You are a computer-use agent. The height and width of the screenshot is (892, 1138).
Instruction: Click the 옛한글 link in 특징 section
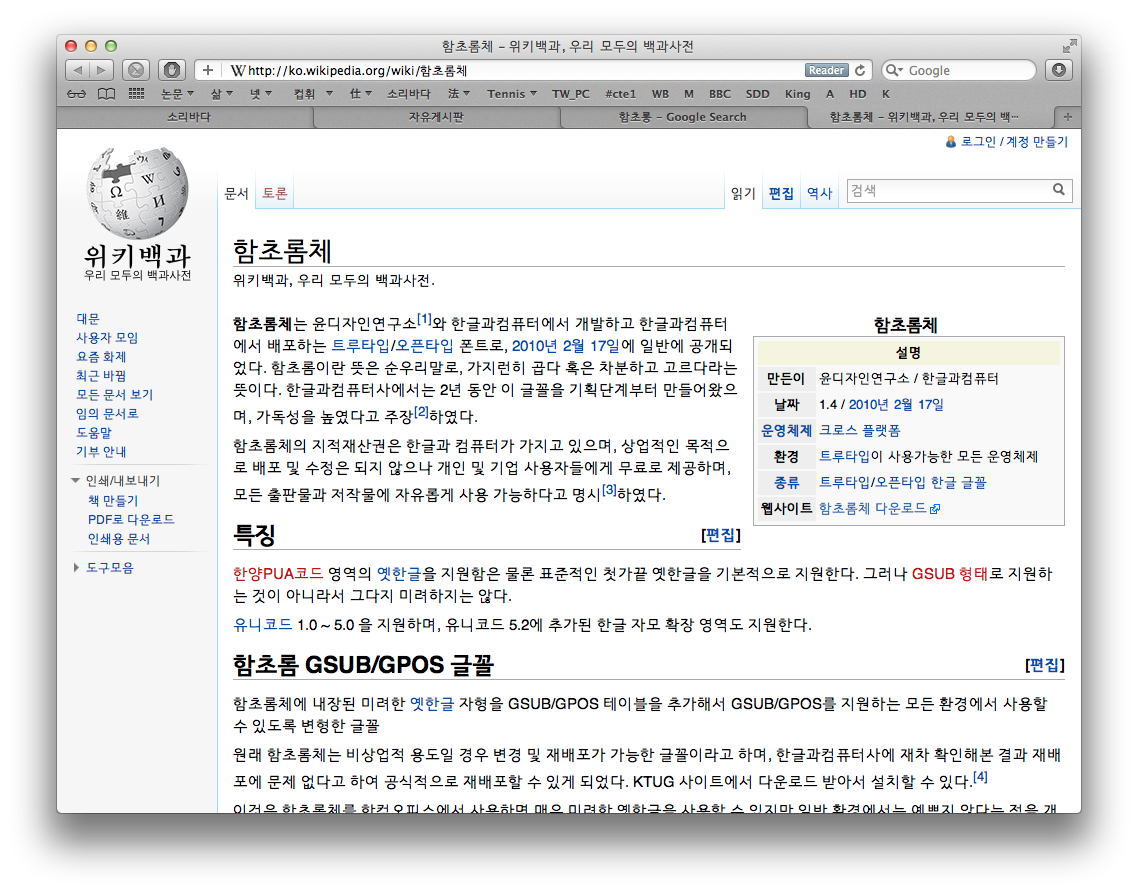coord(399,573)
